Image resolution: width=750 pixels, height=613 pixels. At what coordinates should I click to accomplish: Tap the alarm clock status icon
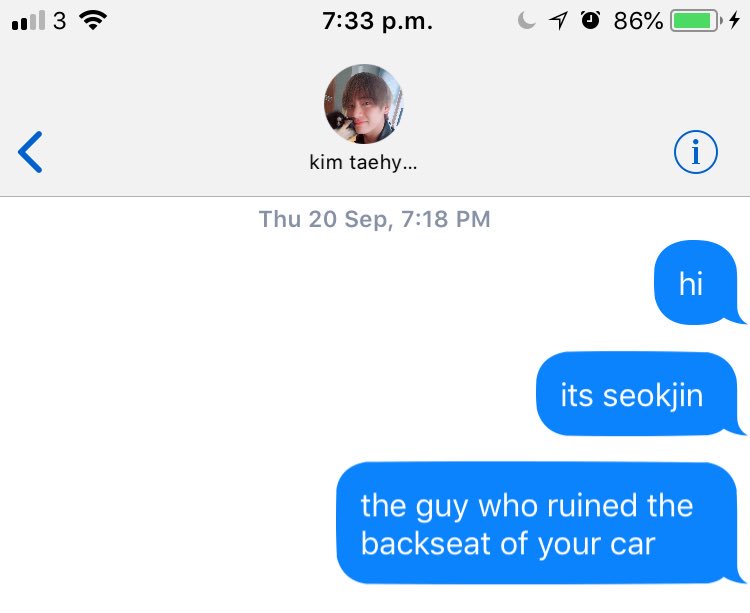click(x=590, y=20)
